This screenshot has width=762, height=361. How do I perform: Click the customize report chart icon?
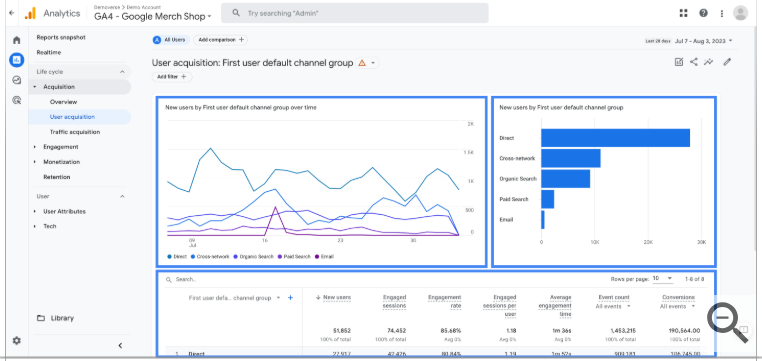pos(678,62)
